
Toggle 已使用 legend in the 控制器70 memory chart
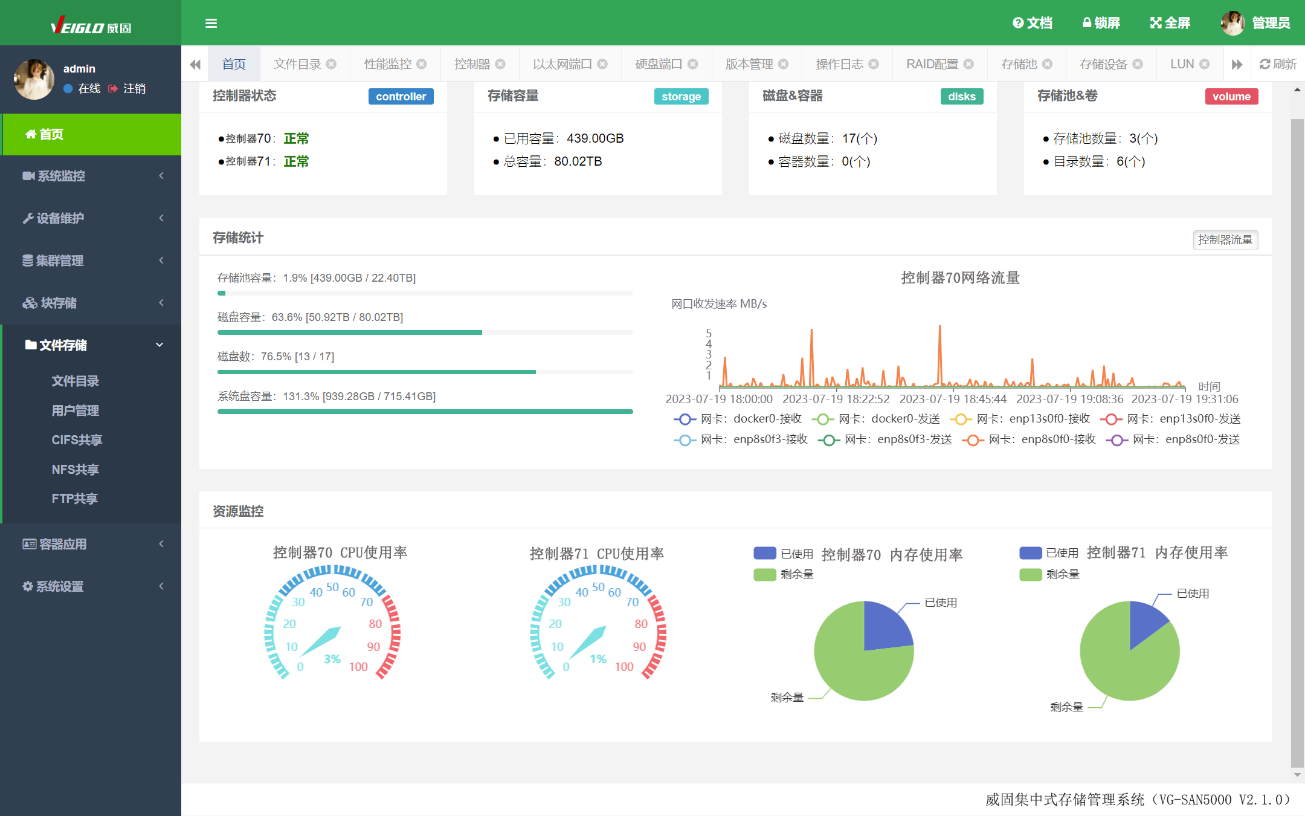(x=765, y=553)
